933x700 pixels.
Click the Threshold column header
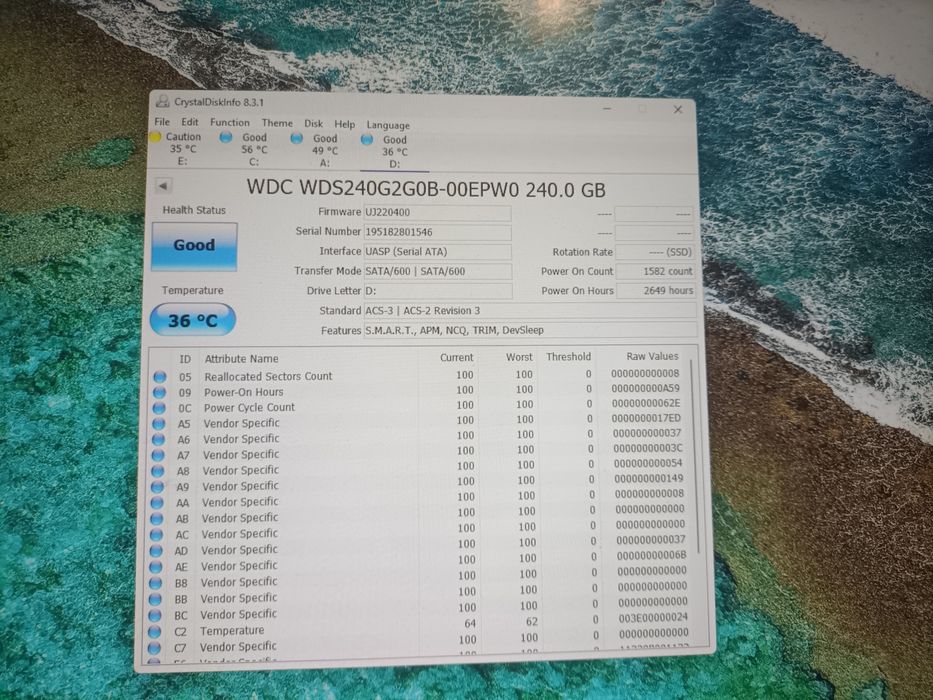point(568,357)
